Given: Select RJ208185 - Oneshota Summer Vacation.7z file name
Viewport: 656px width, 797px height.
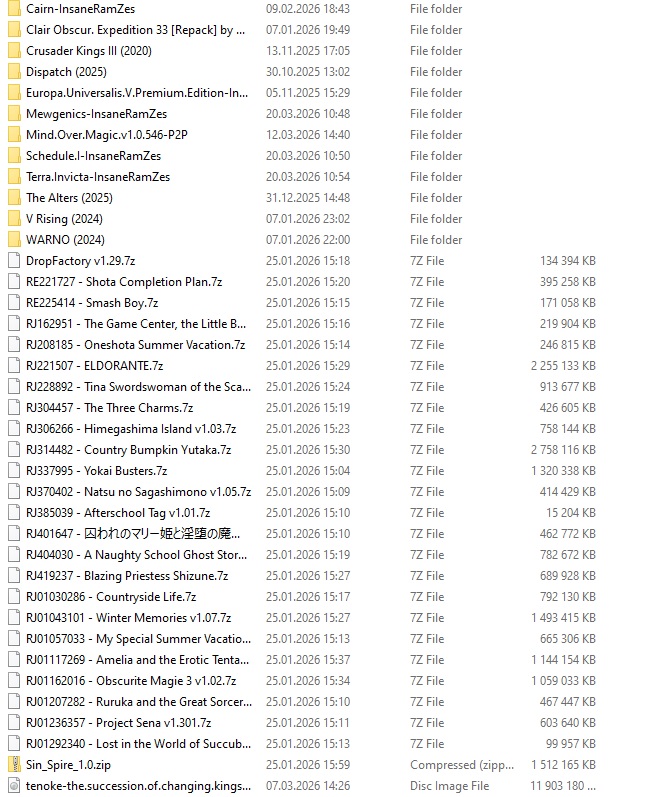Looking at the screenshot, I should coord(136,345).
